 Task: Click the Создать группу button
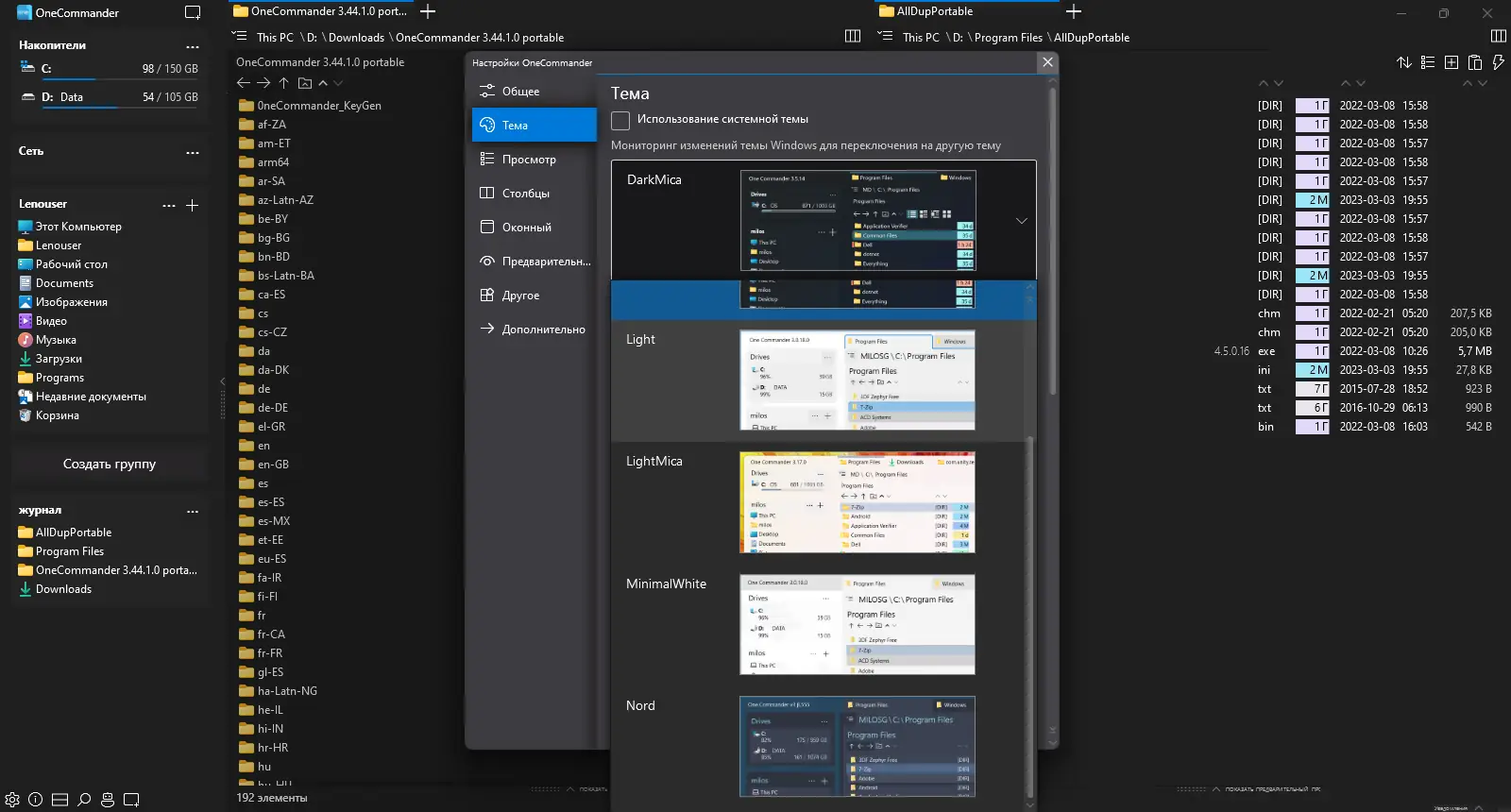pyautogui.click(x=110, y=465)
